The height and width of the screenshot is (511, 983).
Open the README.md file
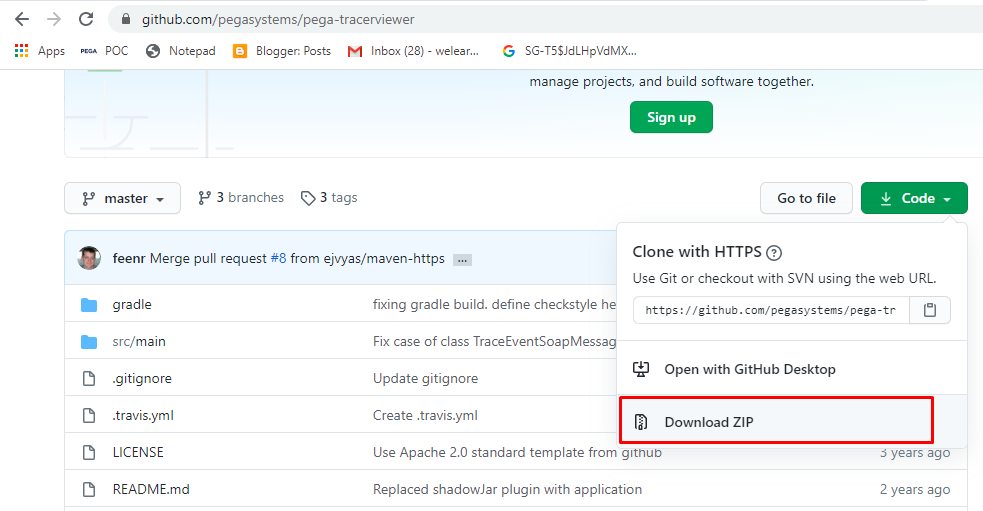click(x=151, y=489)
